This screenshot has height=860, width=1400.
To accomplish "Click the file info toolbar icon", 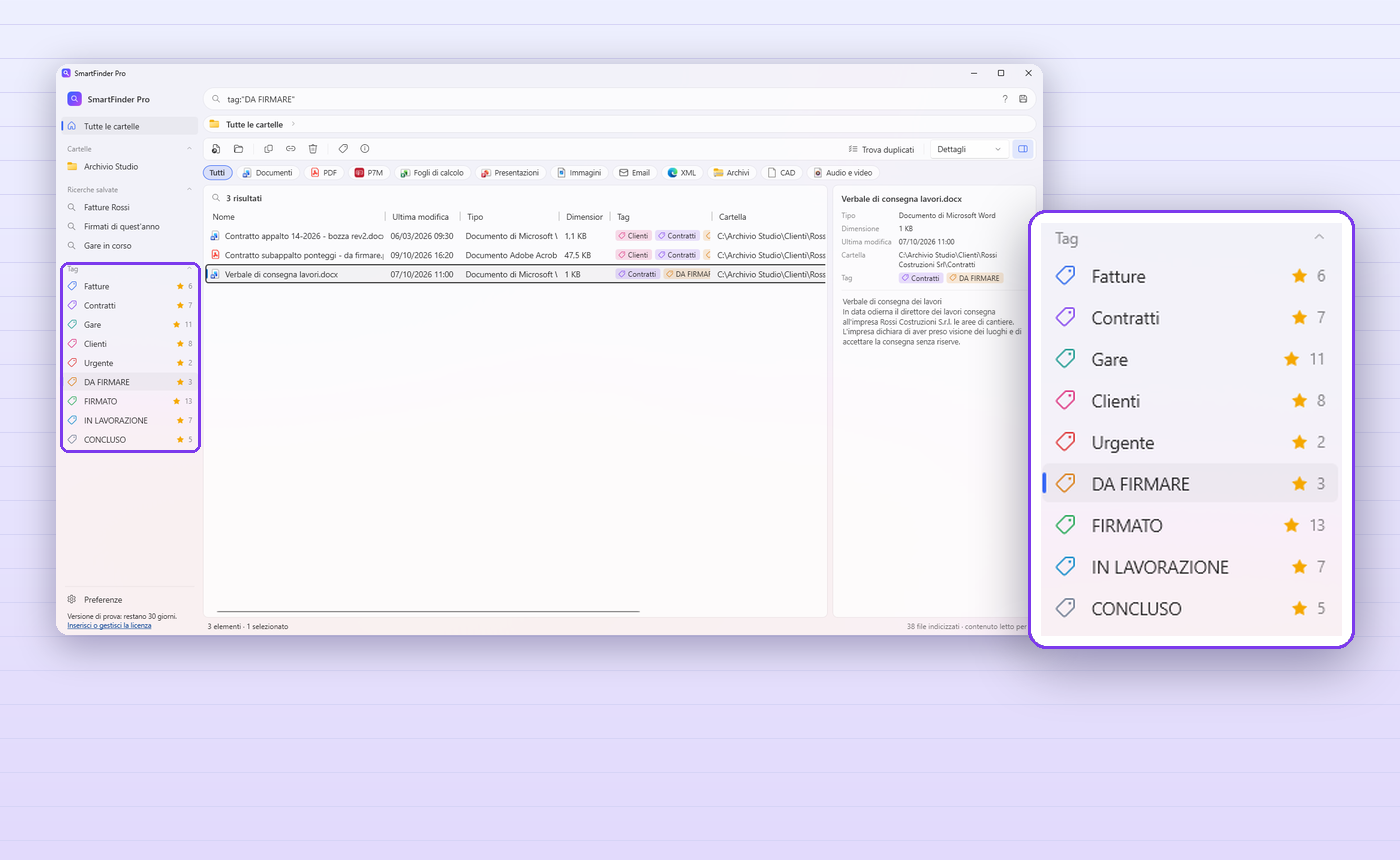I will click(x=365, y=149).
